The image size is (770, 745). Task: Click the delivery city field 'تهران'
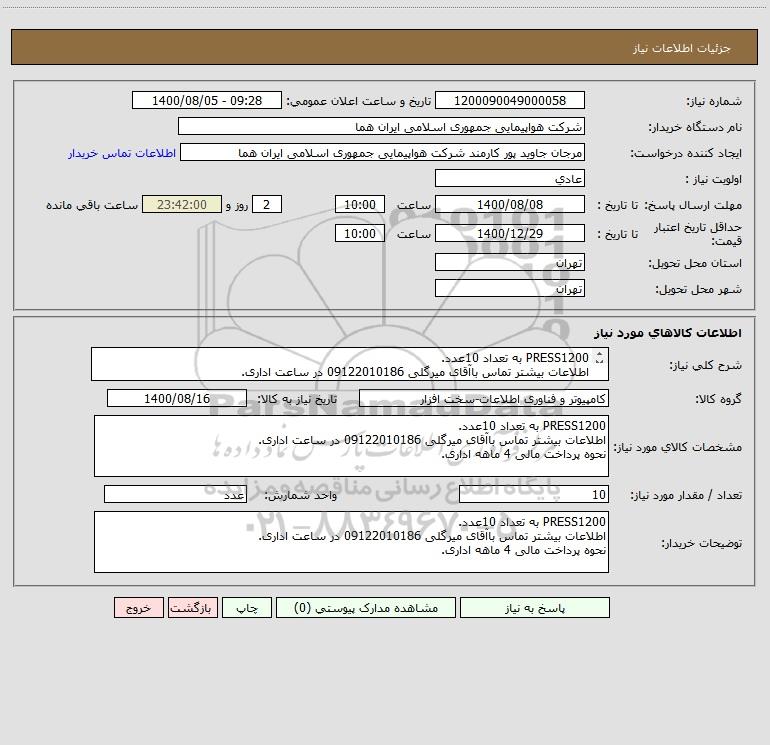point(510,288)
